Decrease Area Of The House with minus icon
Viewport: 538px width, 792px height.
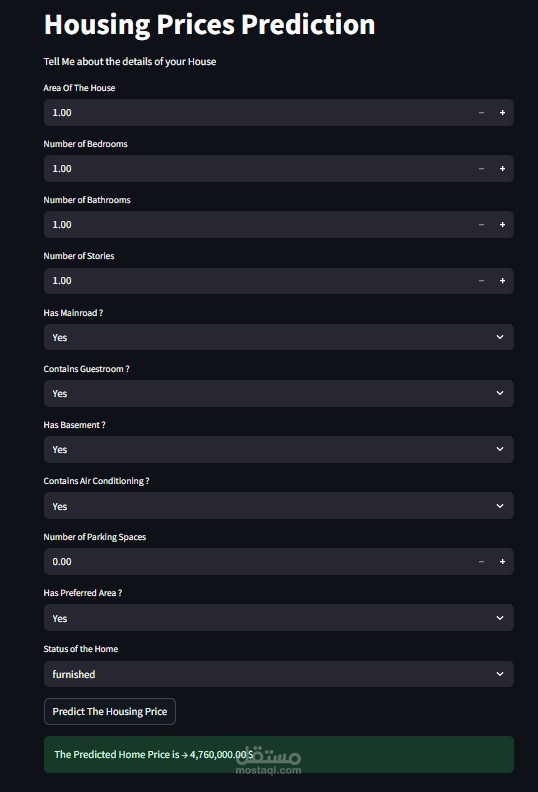click(x=481, y=113)
